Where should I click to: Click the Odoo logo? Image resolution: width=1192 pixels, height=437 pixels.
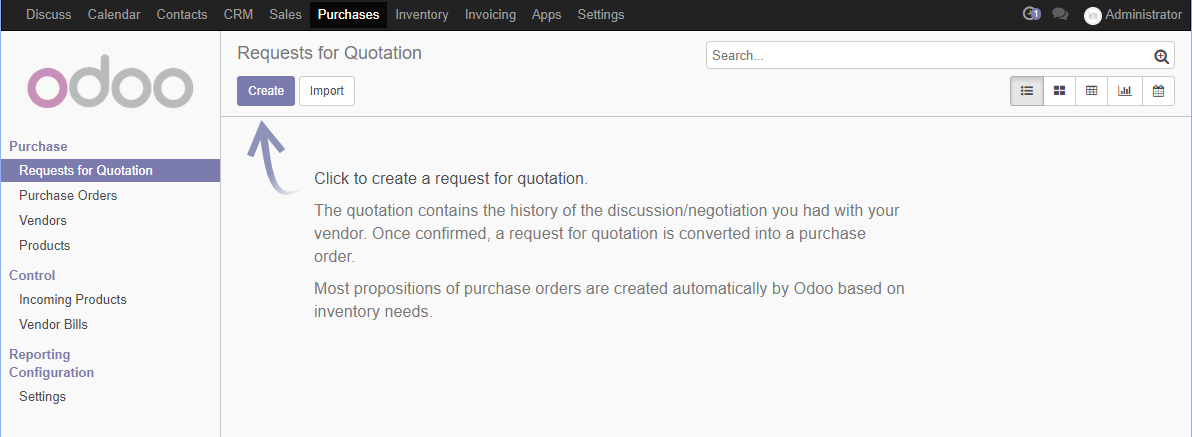click(110, 81)
